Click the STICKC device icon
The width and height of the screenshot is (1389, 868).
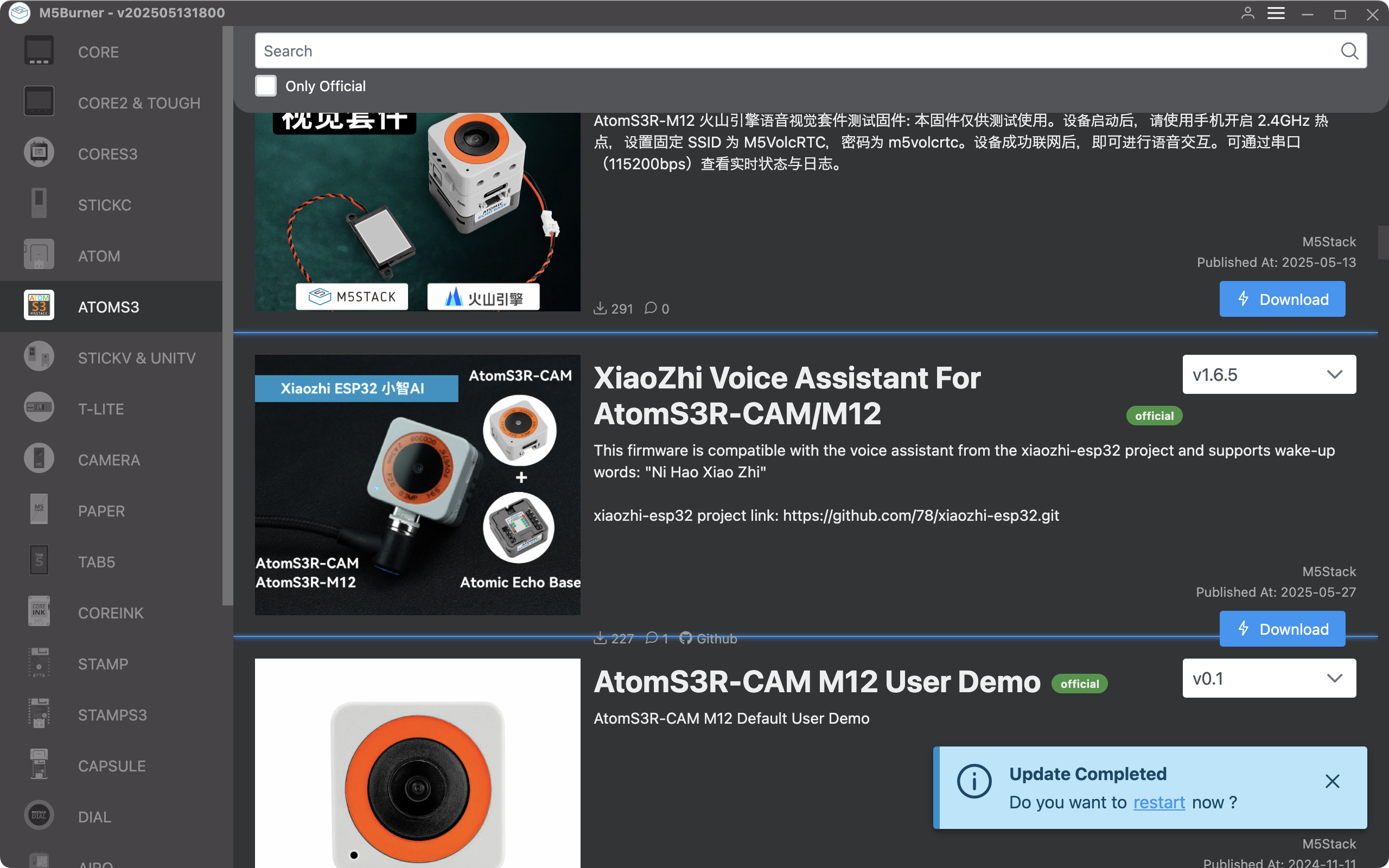click(39, 204)
